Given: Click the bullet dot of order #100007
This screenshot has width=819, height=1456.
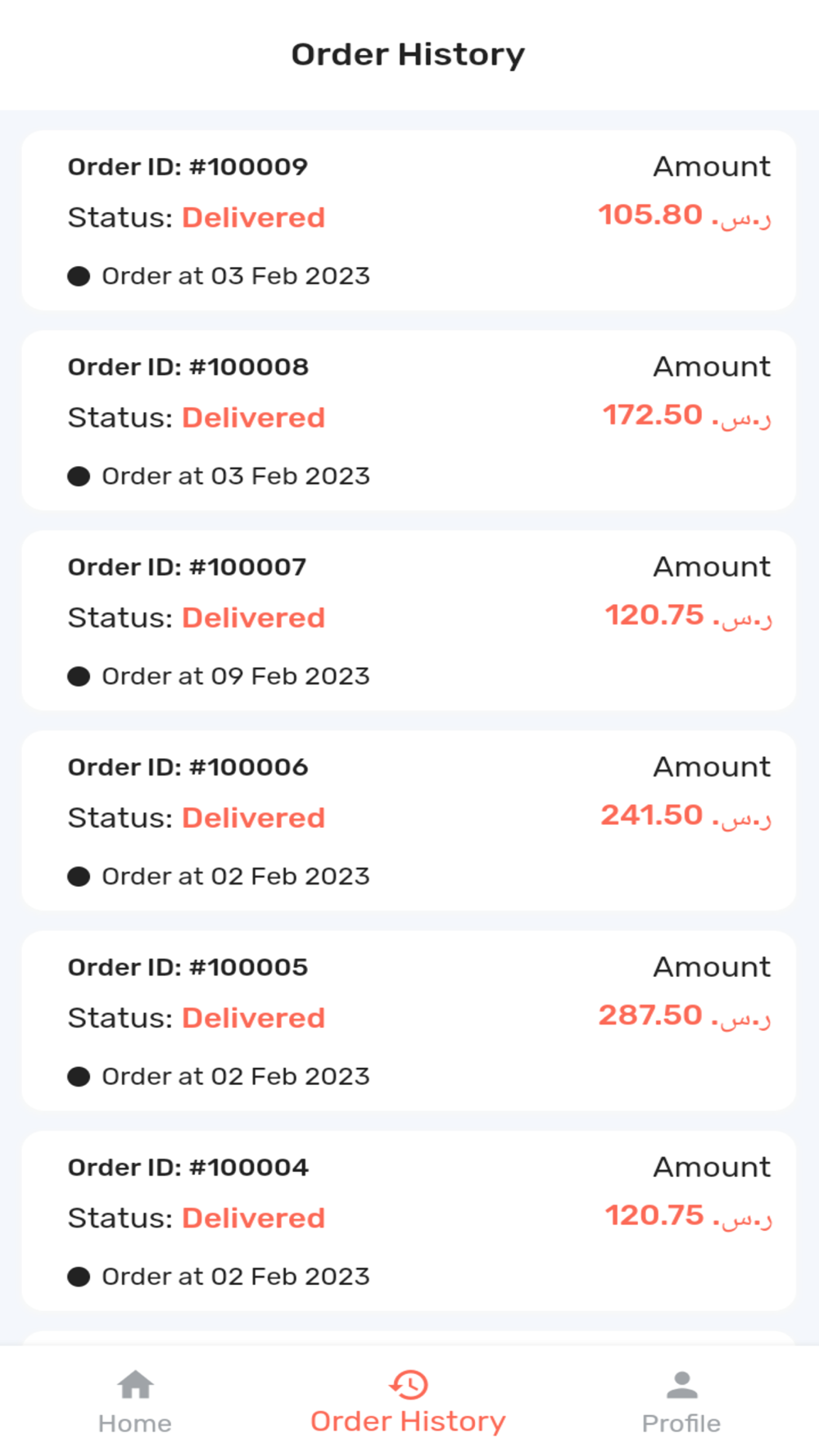Looking at the screenshot, I should (79, 676).
